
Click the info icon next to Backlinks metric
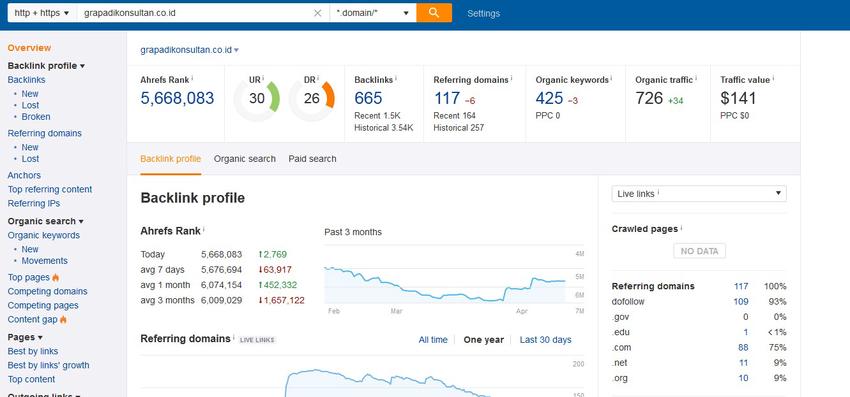click(396, 79)
